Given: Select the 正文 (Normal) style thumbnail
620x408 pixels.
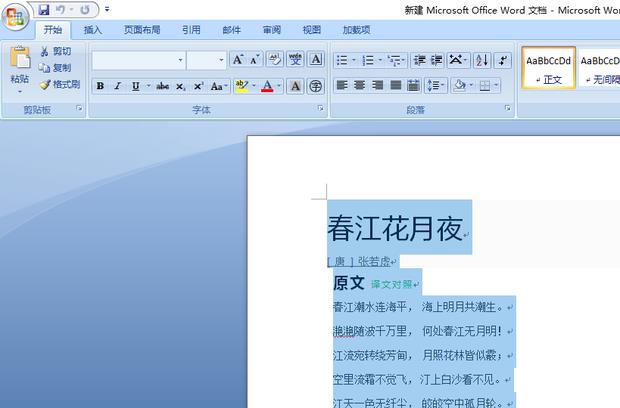Looking at the screenshot, I should pyautogui.click(x=549, y=67).
